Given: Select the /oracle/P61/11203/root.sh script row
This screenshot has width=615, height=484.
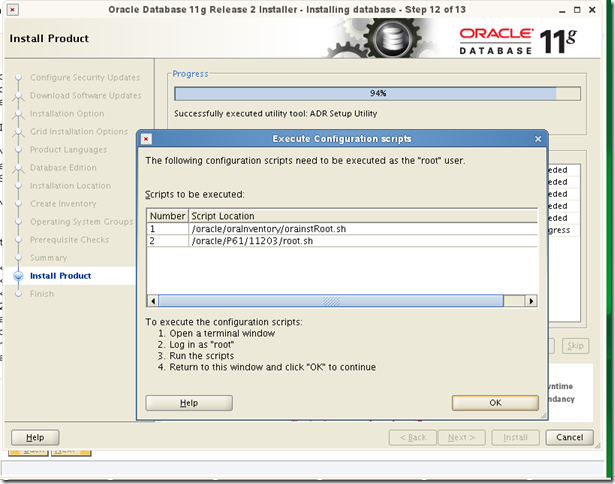Looking at the screenshot, I should click(x=342, y=241).
